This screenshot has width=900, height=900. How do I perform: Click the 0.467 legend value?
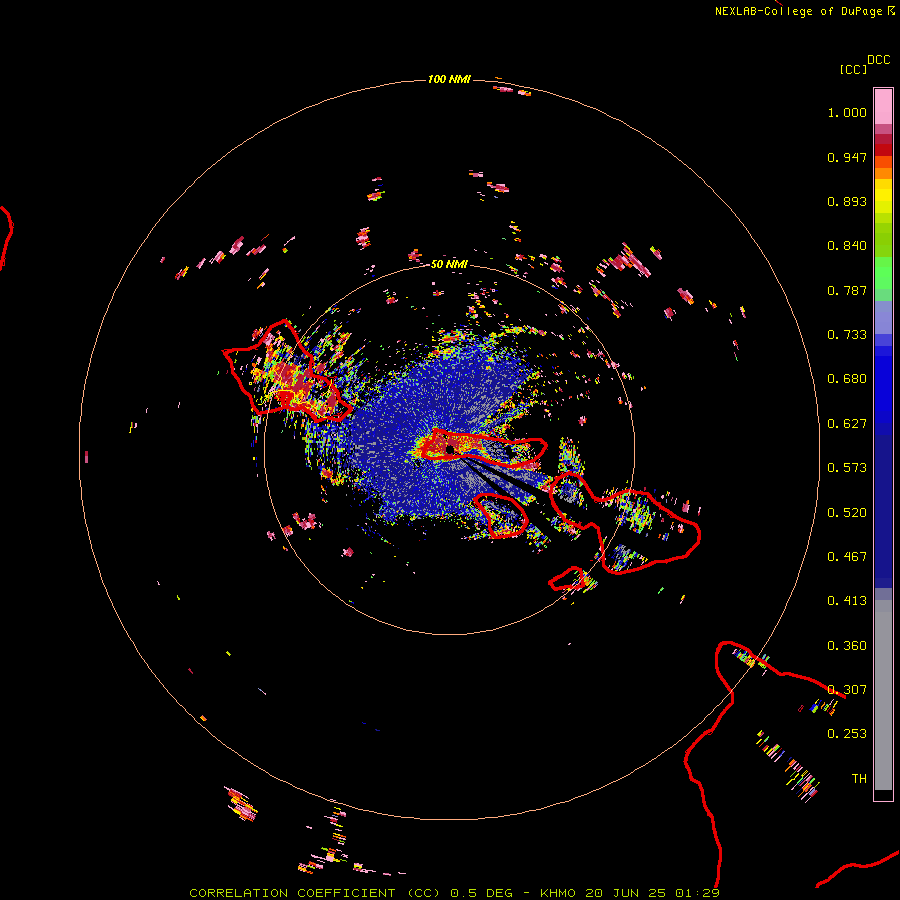[x=847, y=557]
